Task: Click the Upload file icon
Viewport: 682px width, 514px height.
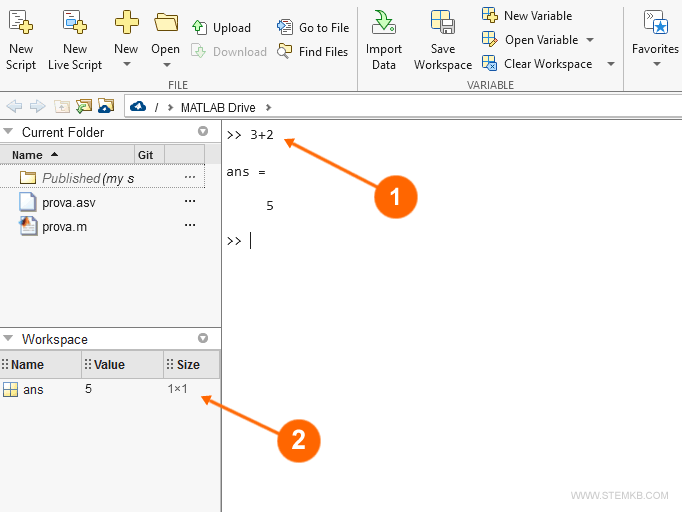Action: (x=200, y=28)
